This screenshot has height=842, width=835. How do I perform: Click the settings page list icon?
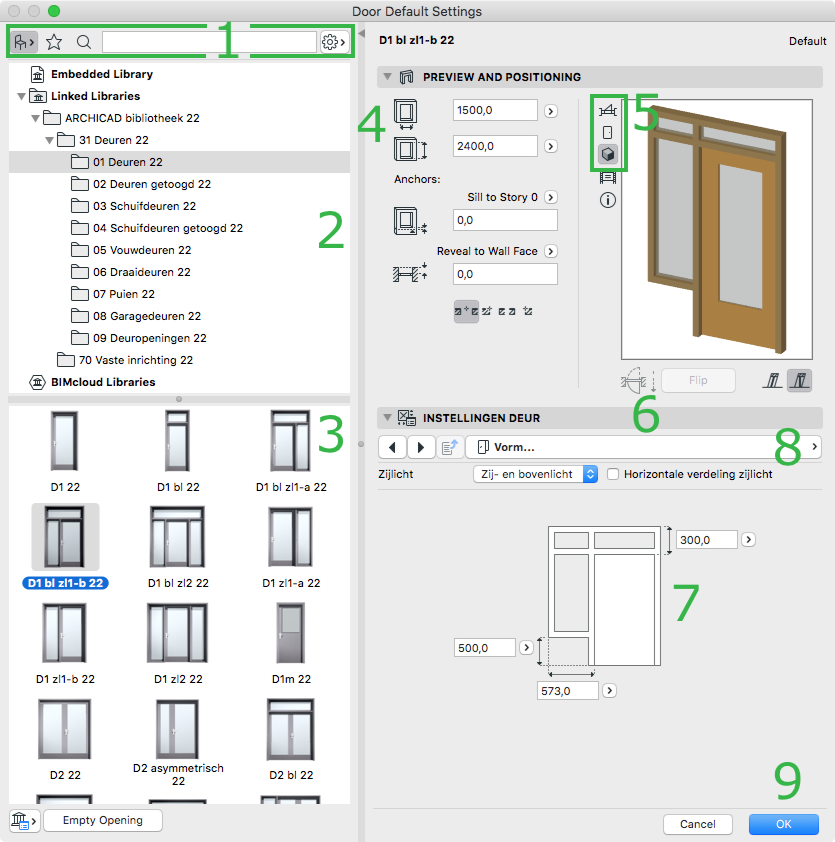pos(449,447)
